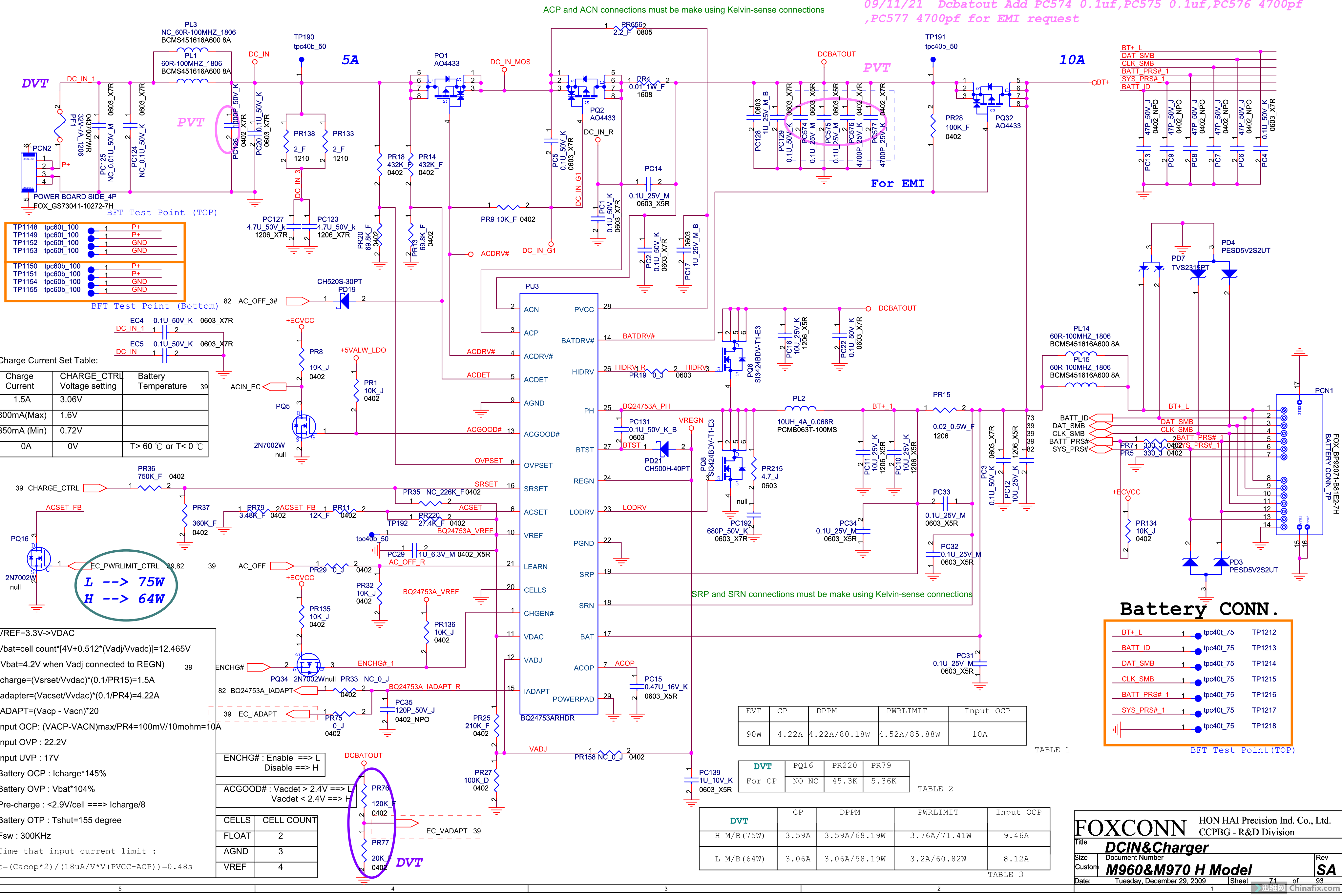Click the TABLE 1 caption

tap(1052, 750)
